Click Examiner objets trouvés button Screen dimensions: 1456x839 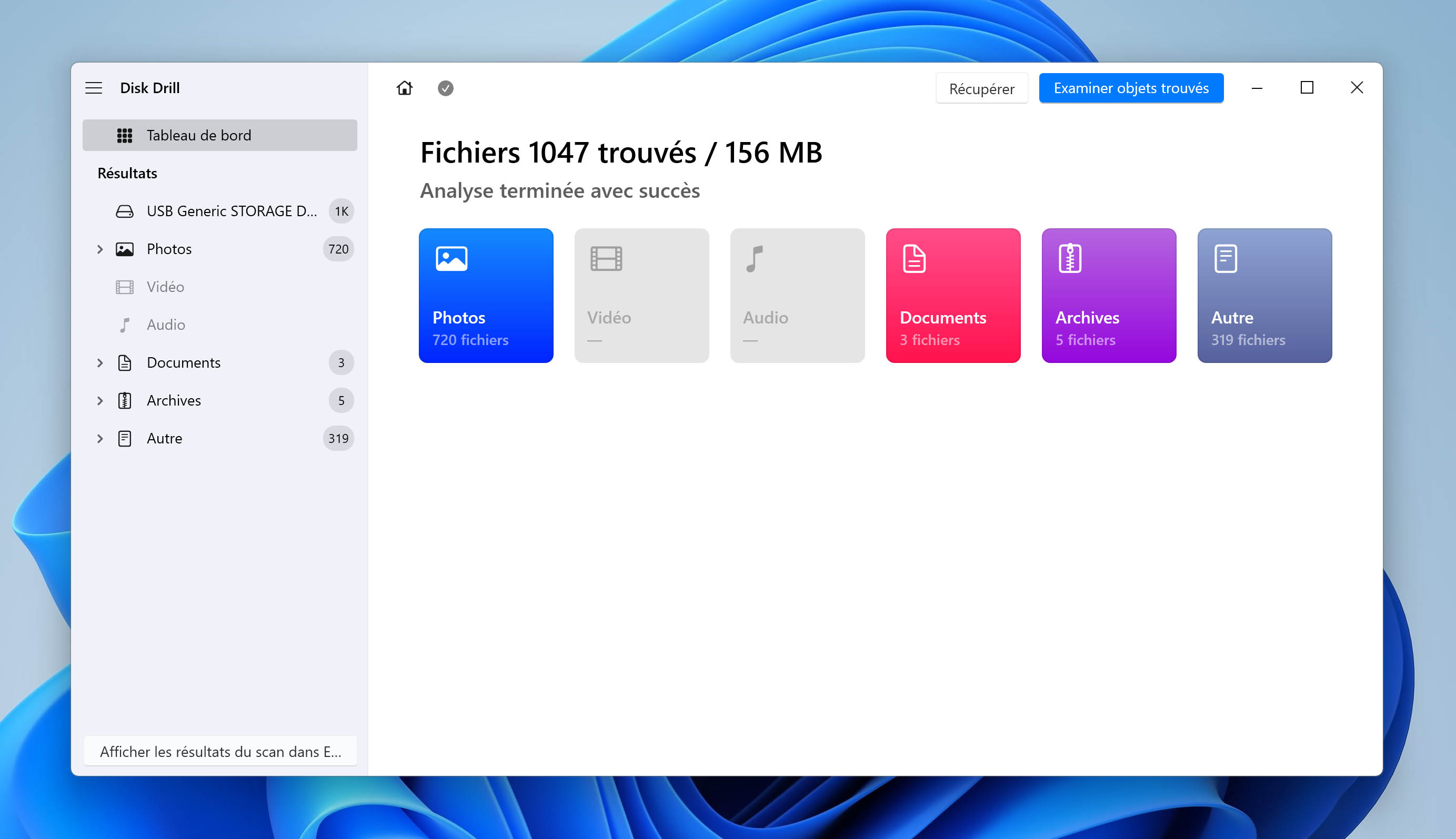1130,88
